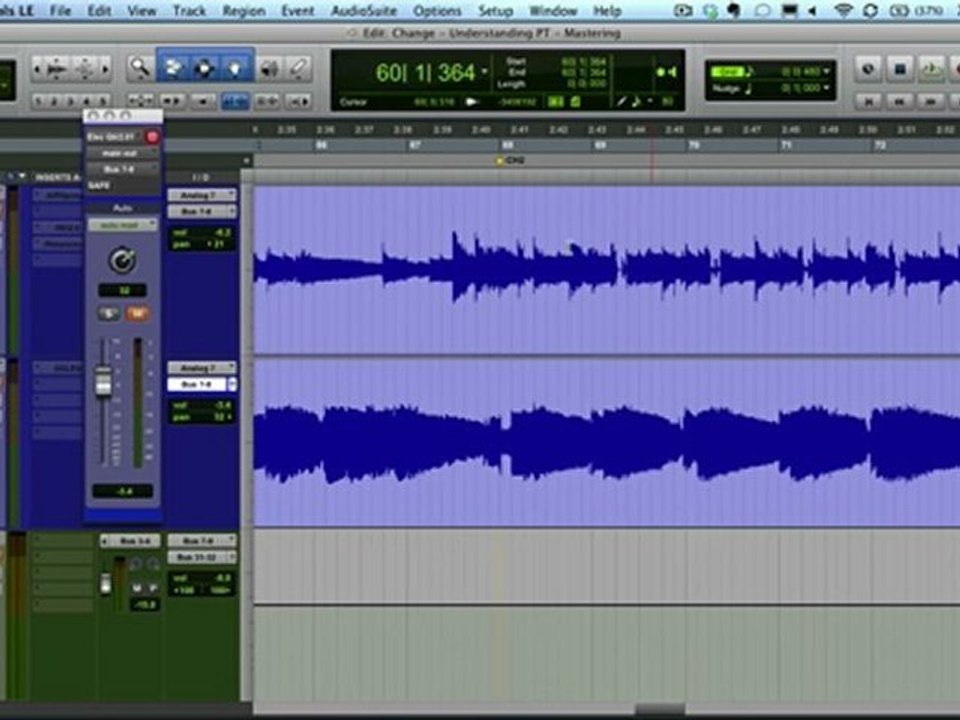Select zoom preset 3

point(70,101)
